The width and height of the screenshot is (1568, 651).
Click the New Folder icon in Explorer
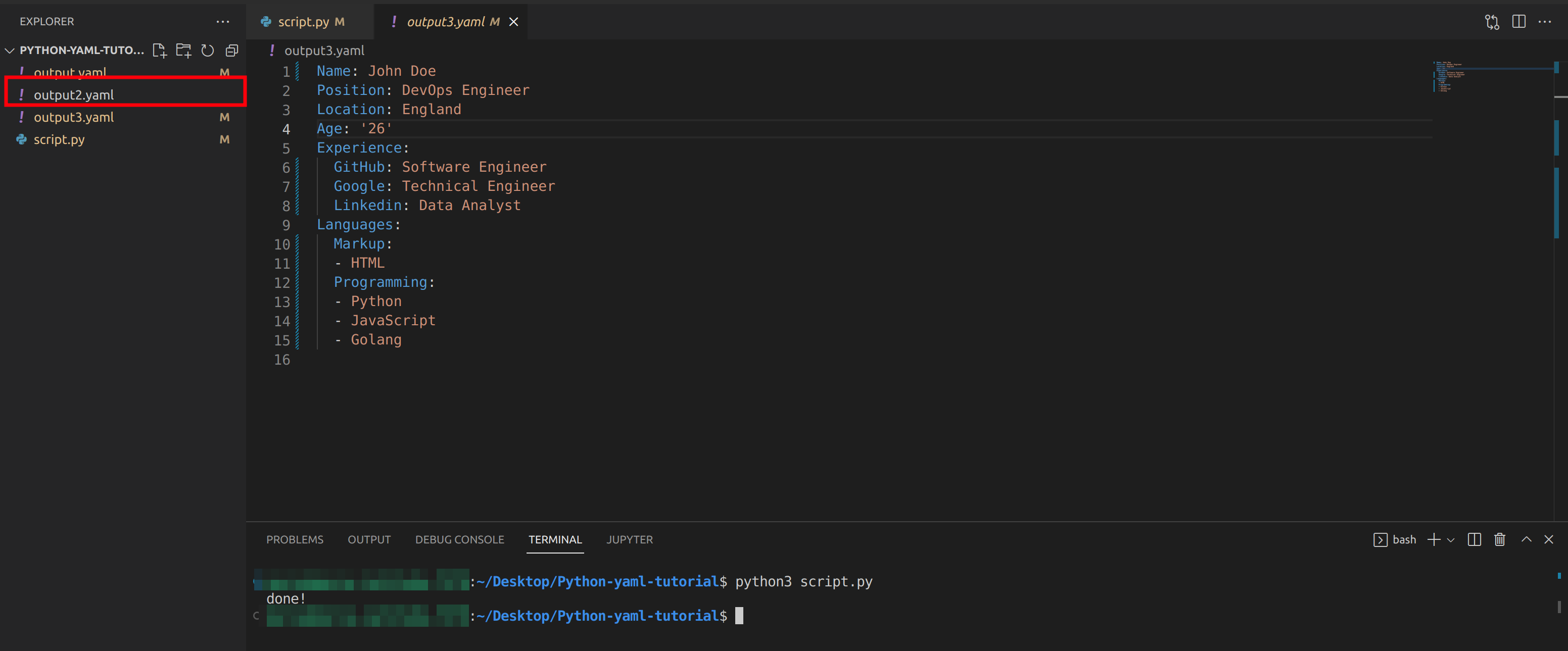tap(183, 51)
